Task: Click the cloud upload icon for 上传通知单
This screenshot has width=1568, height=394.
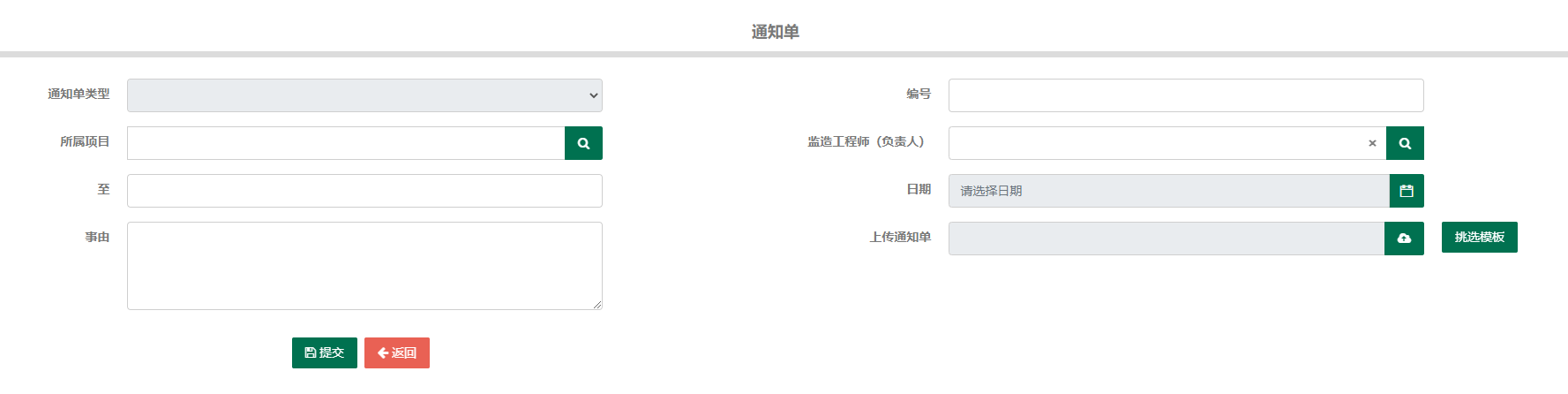Action: pos(1404,239)
